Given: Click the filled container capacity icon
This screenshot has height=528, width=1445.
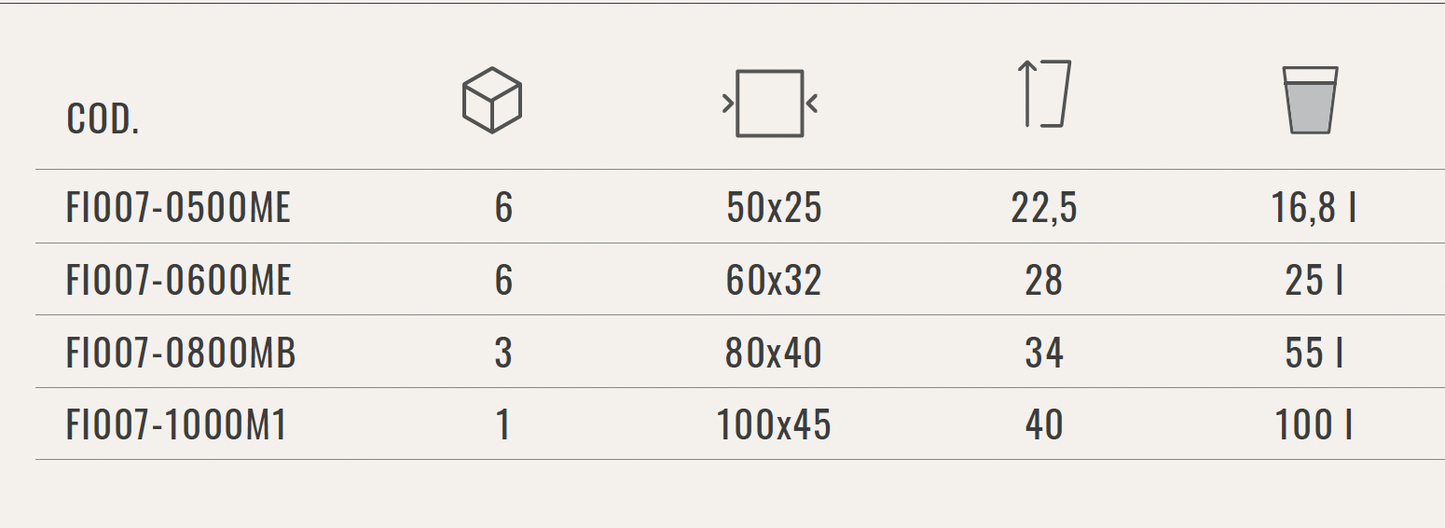Looking at the screenshot, I should click(x=1310, y=100).
